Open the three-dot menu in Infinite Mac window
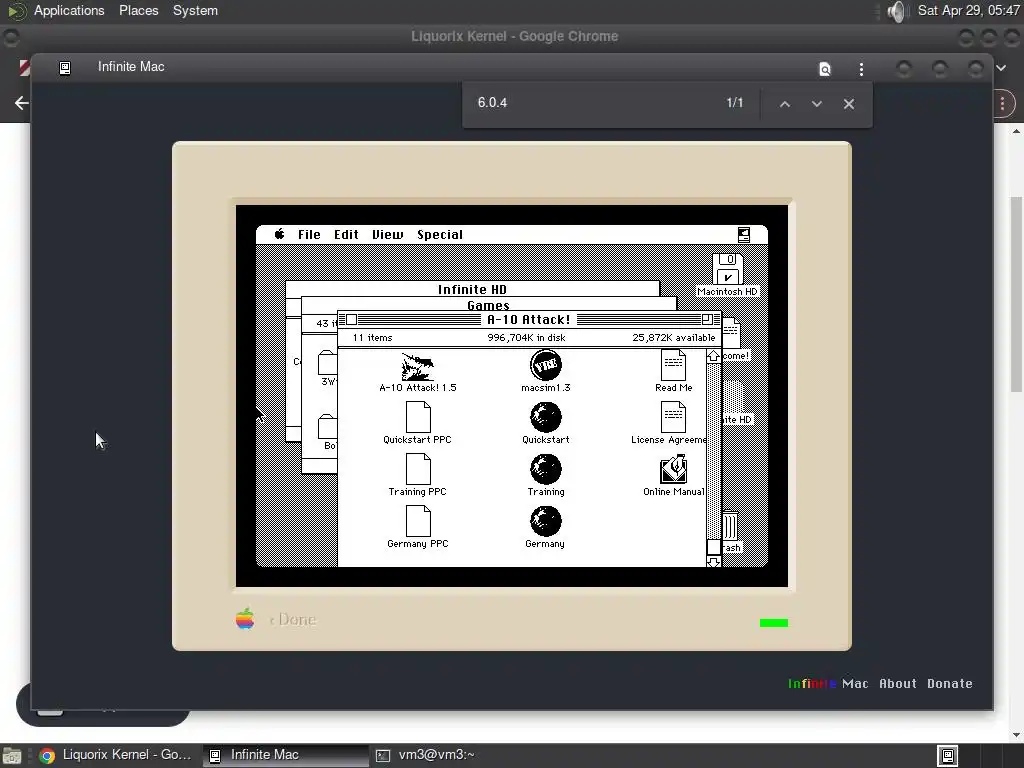This screenshot has height=768, width=1024. click(861, 69)
